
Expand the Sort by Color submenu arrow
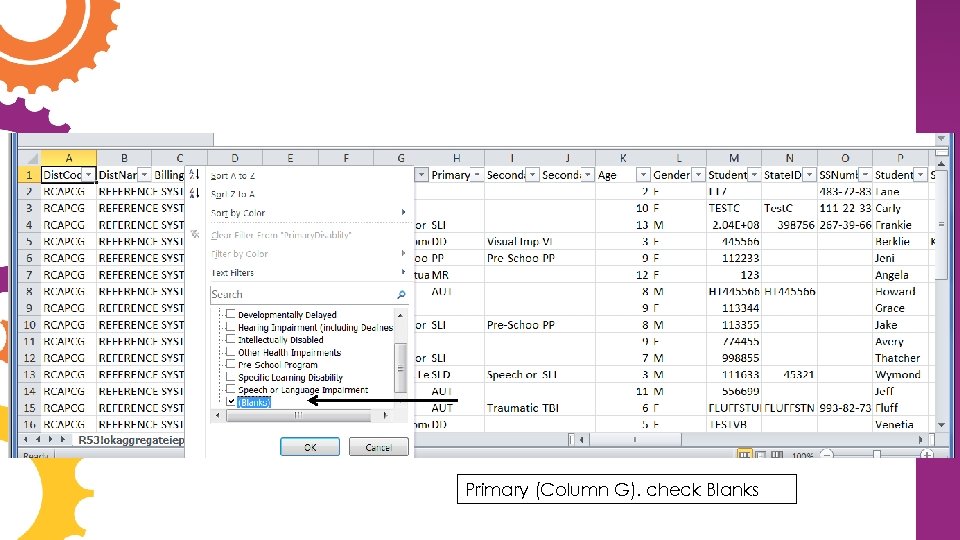click(x=403, y=212)
